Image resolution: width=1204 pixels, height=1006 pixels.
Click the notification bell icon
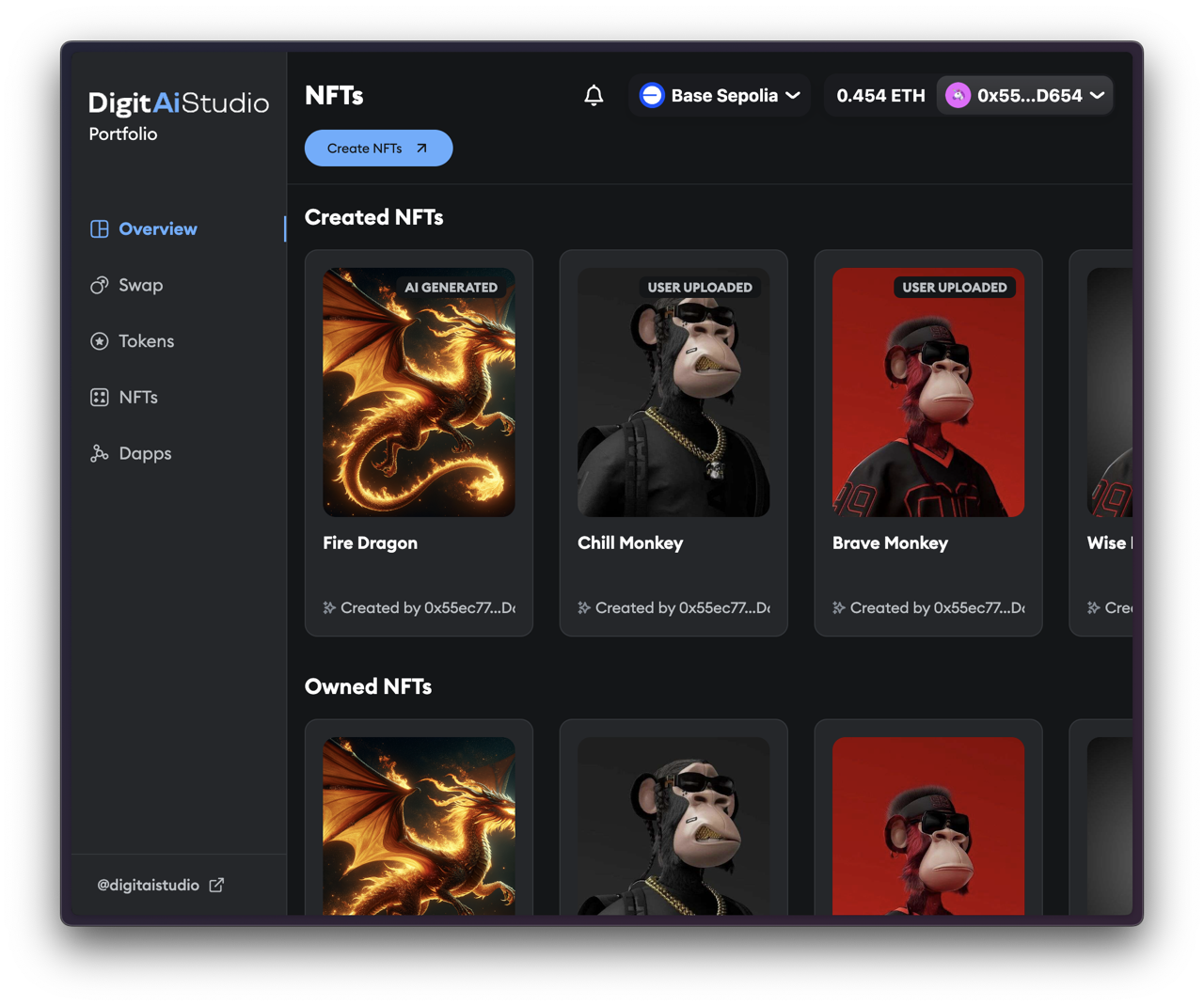(594, 96)
